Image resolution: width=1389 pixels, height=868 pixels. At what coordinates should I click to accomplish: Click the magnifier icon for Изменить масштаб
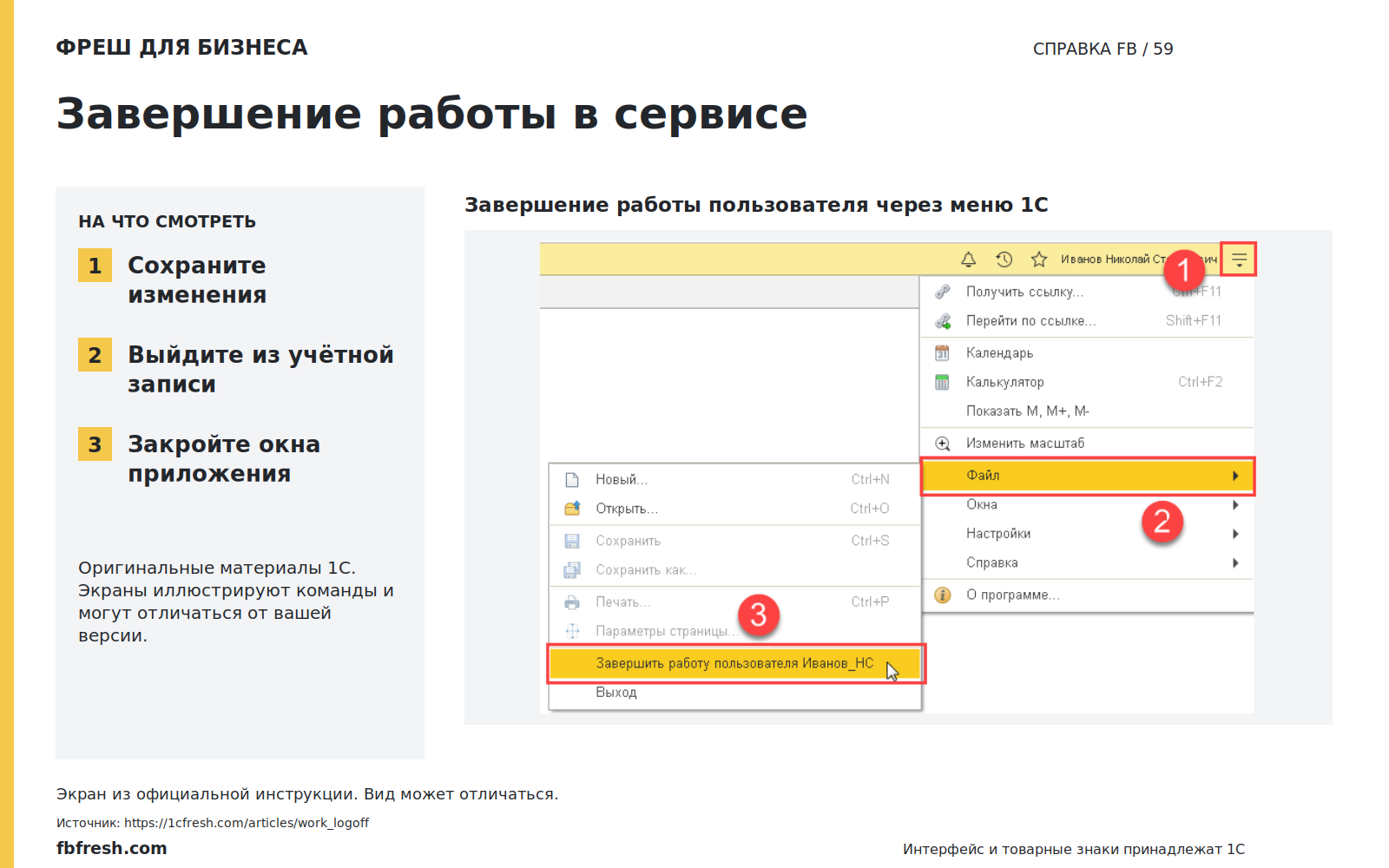tap(943, 444)
